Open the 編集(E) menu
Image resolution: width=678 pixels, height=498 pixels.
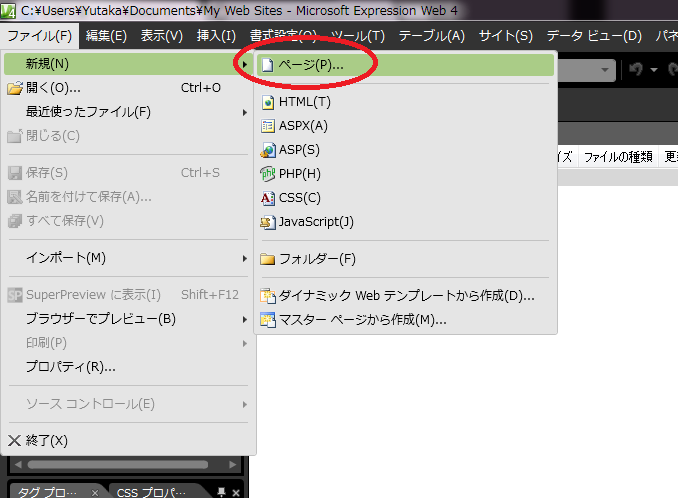pos(106,36)
